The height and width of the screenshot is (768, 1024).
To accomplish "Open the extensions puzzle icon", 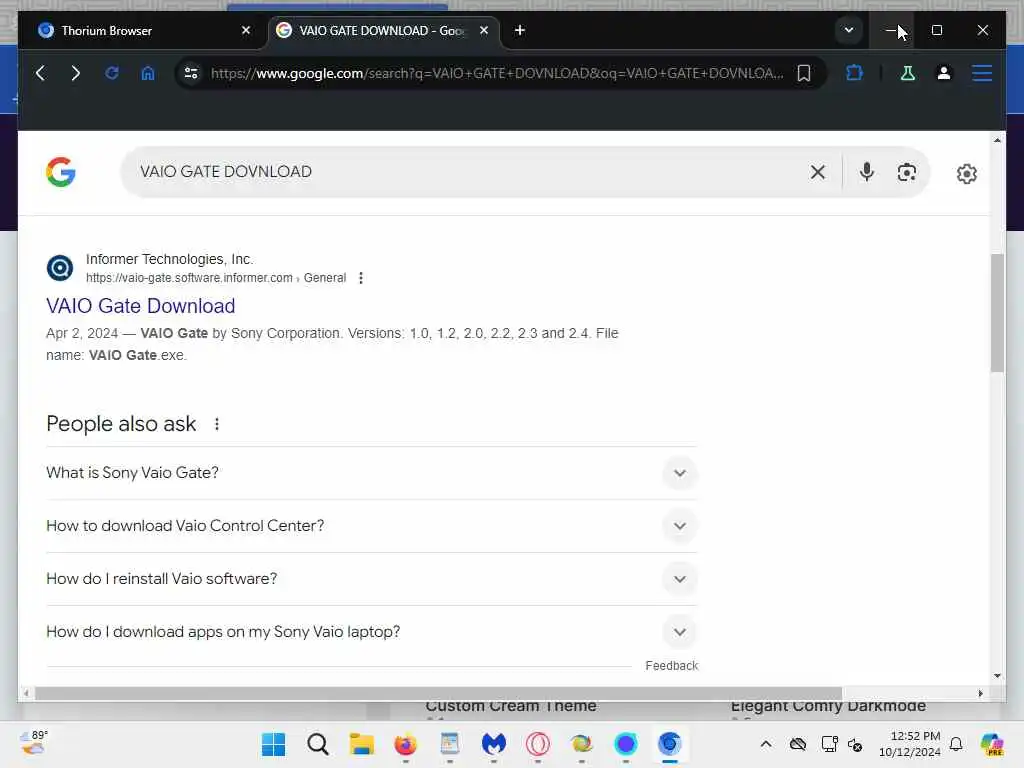I will [x=854, y=73].
